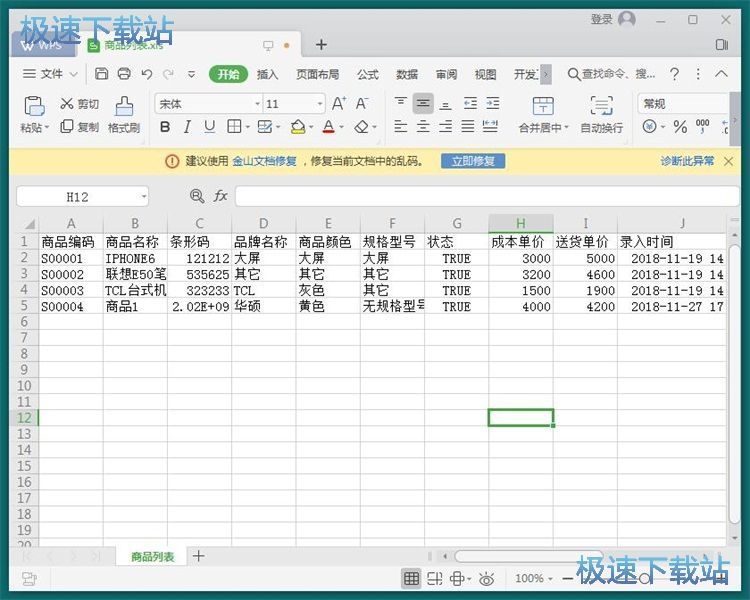Click the 诊断此异常 diagnose link

pos(687,161)
